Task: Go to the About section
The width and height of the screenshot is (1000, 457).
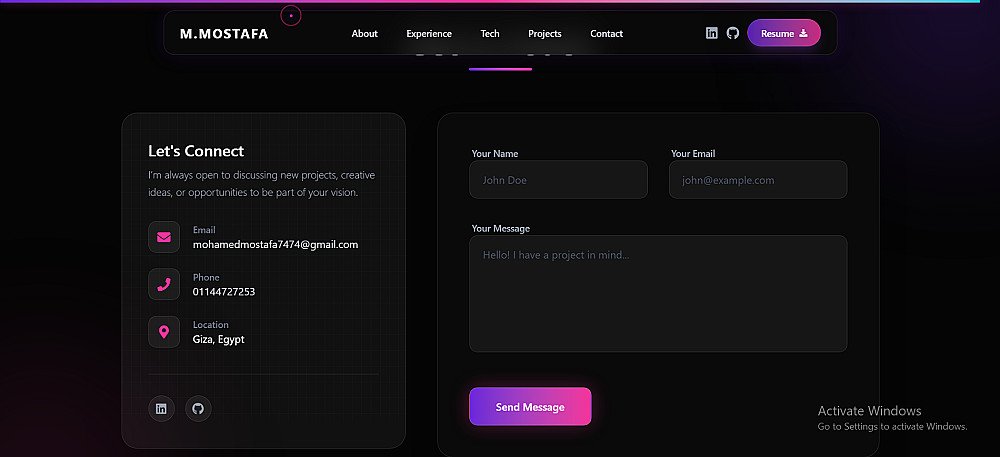Action: (x=365, y=34)
